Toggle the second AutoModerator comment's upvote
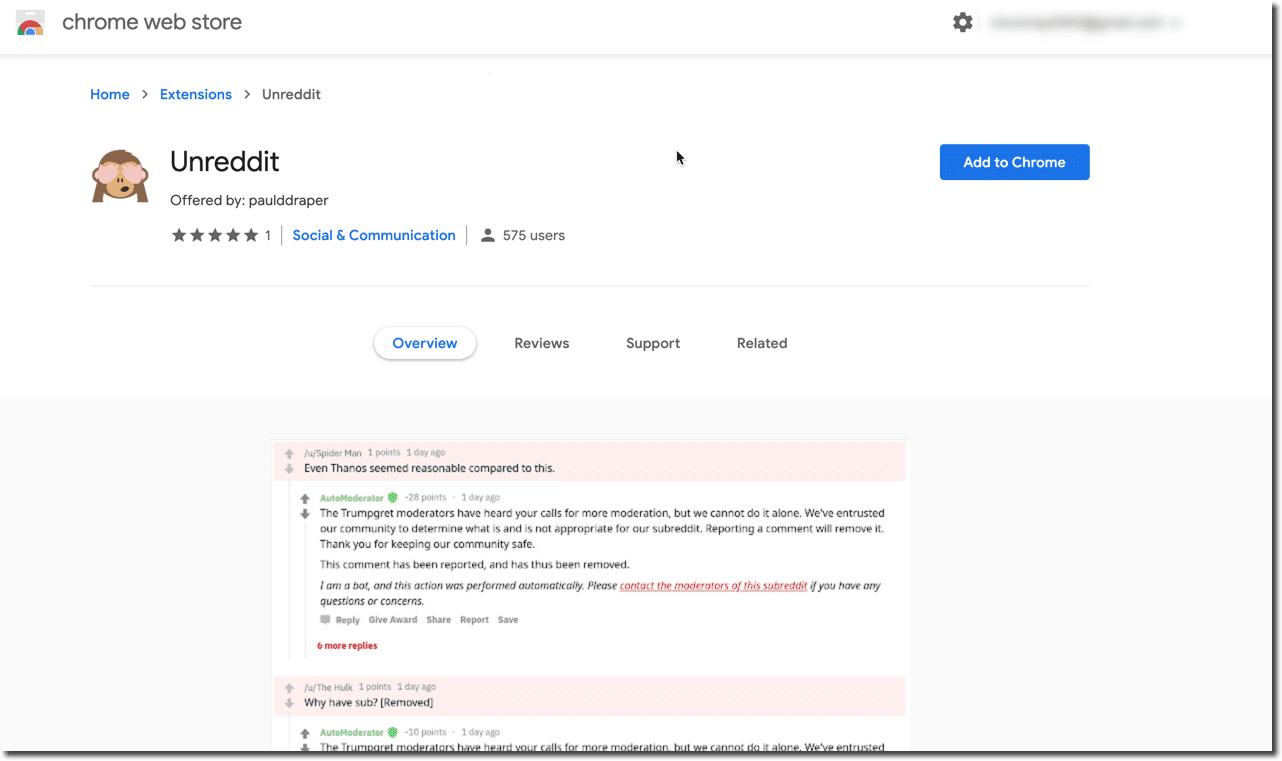Screen dimensions: 1282x761 [x=304, y=732]
